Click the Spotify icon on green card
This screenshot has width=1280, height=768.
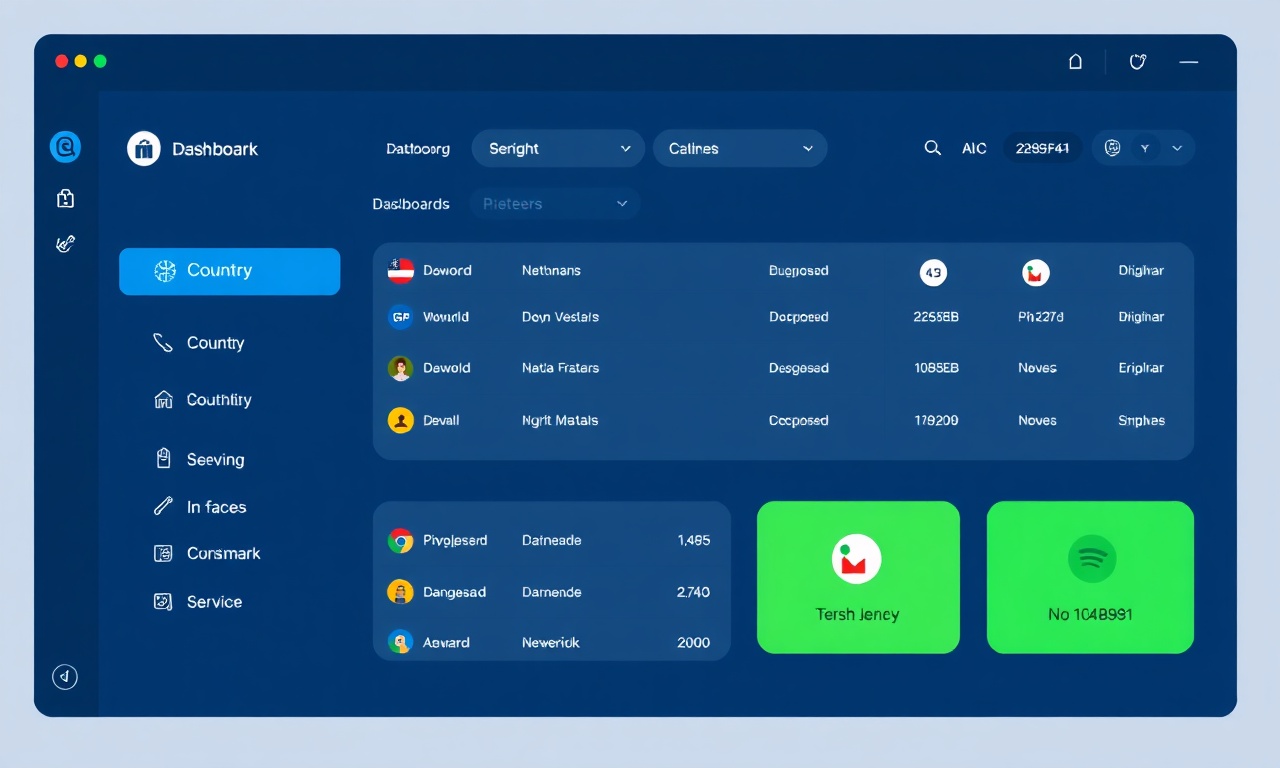pos(1092,558)
